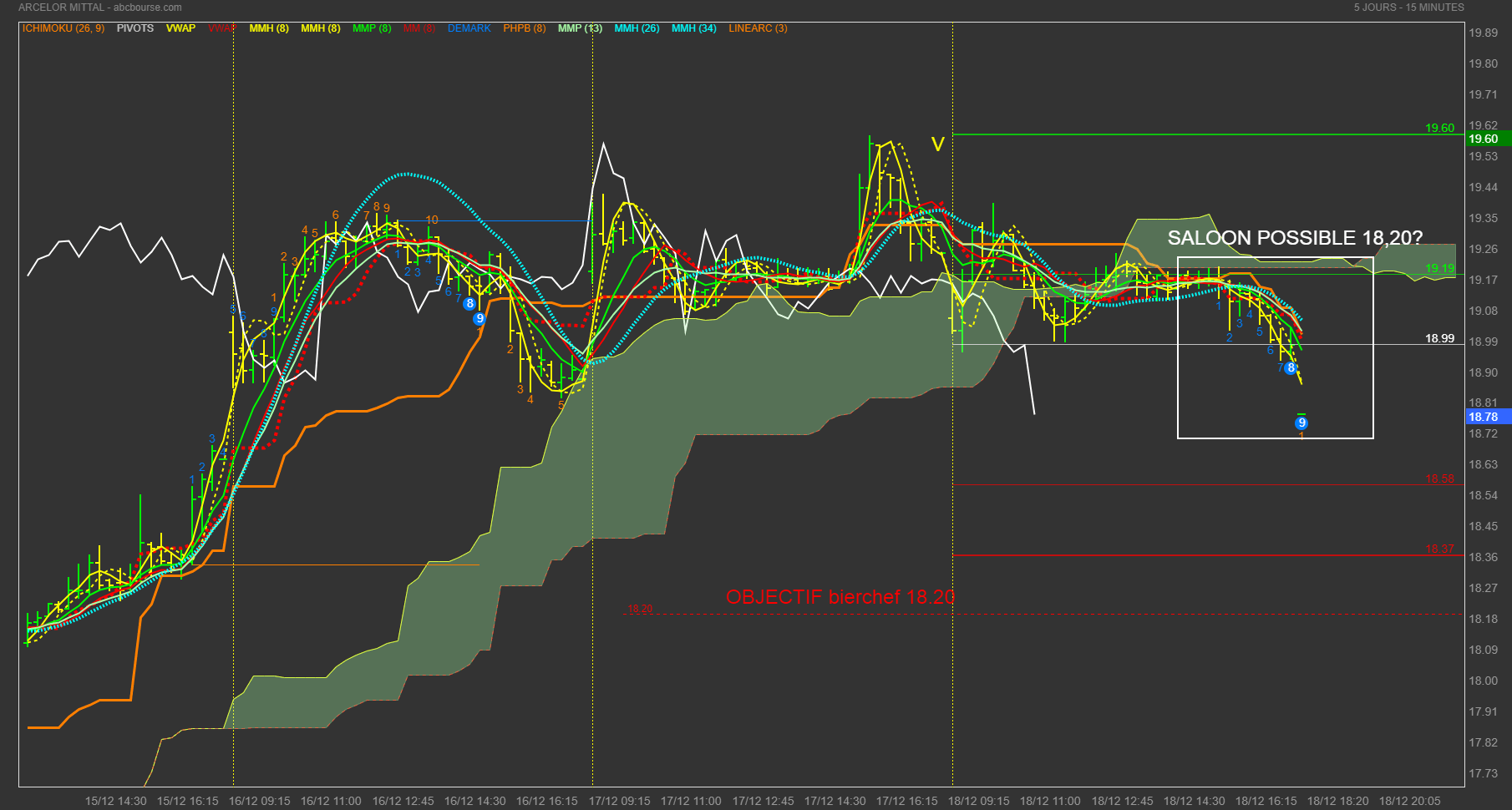Click the 5 JOURS - 15 MINUTES timeframe label
Screen dimensions: 1512x810
tap(1409, 8)
